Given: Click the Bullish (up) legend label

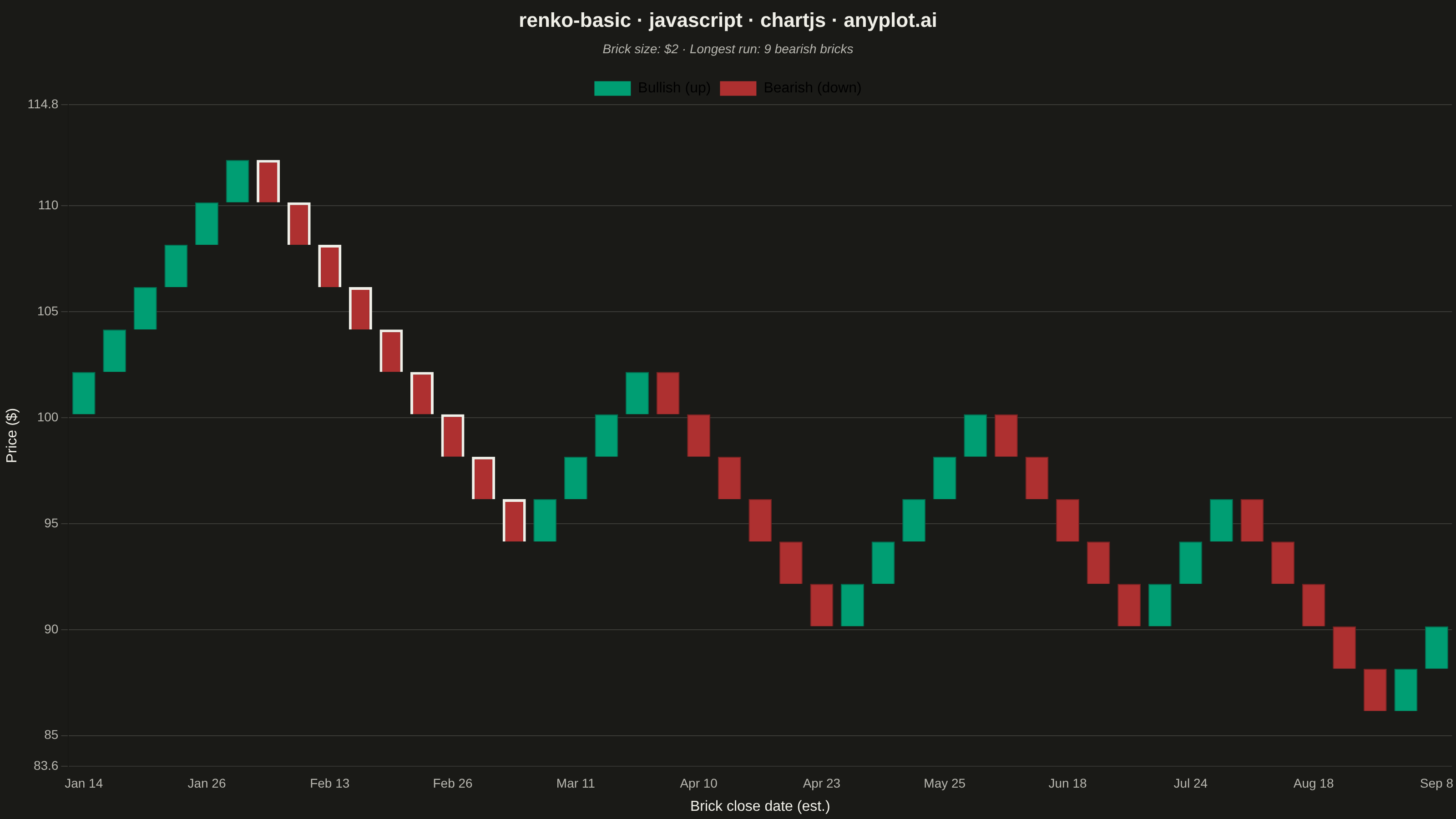Looking at the screenshot, I should tap(674, 88).
